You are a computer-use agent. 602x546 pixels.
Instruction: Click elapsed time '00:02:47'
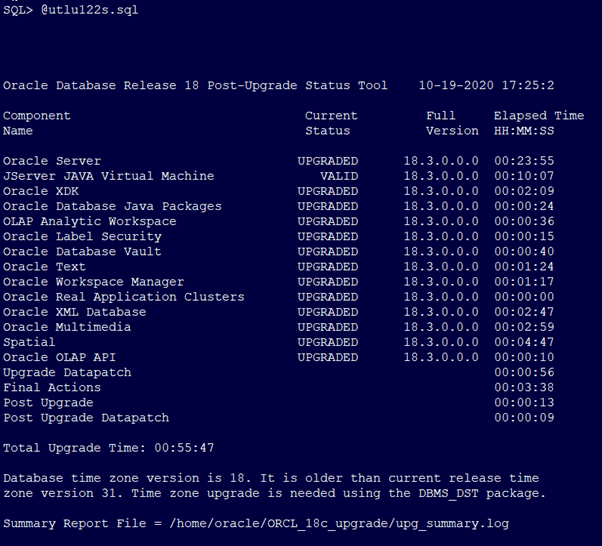tap(524, 312)
